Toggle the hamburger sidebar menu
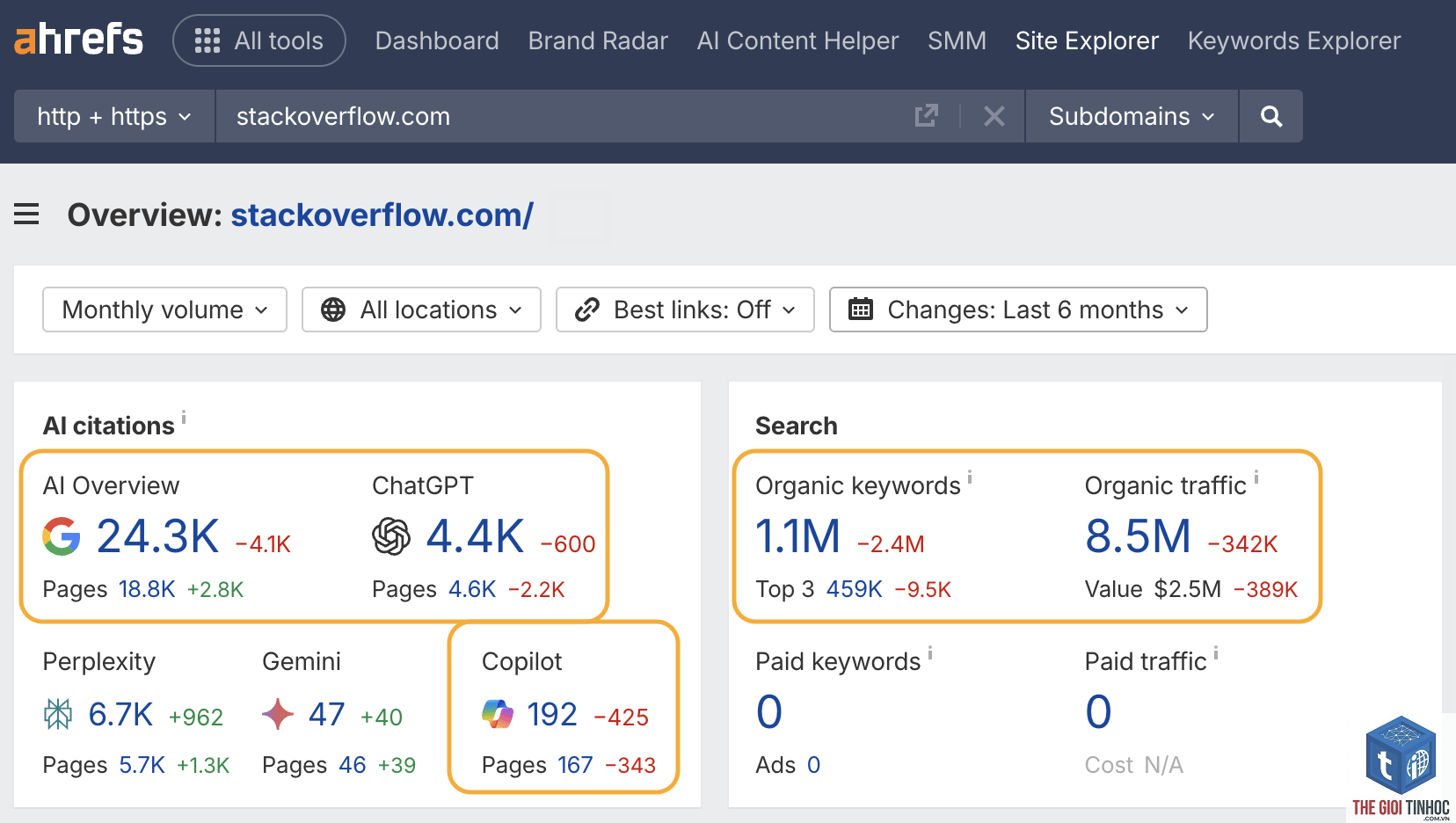The height and width of the screenshot is (823, 1456). (26, 214)
